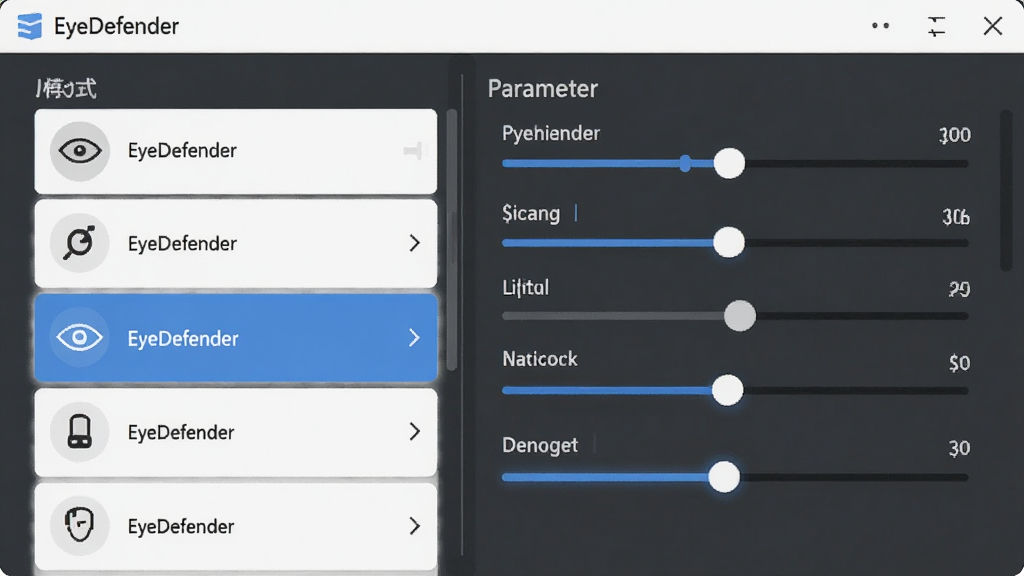Click the EyeDefender title text in the title bar

point(116,26)
